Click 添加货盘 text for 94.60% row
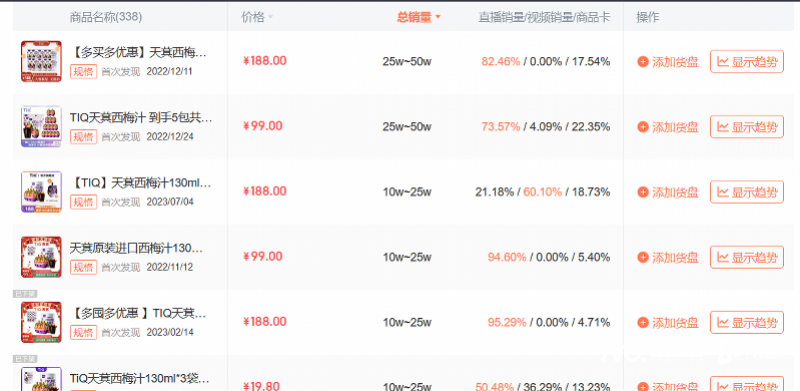This screenshot has width=800, height=391. [x=675, y=258]
